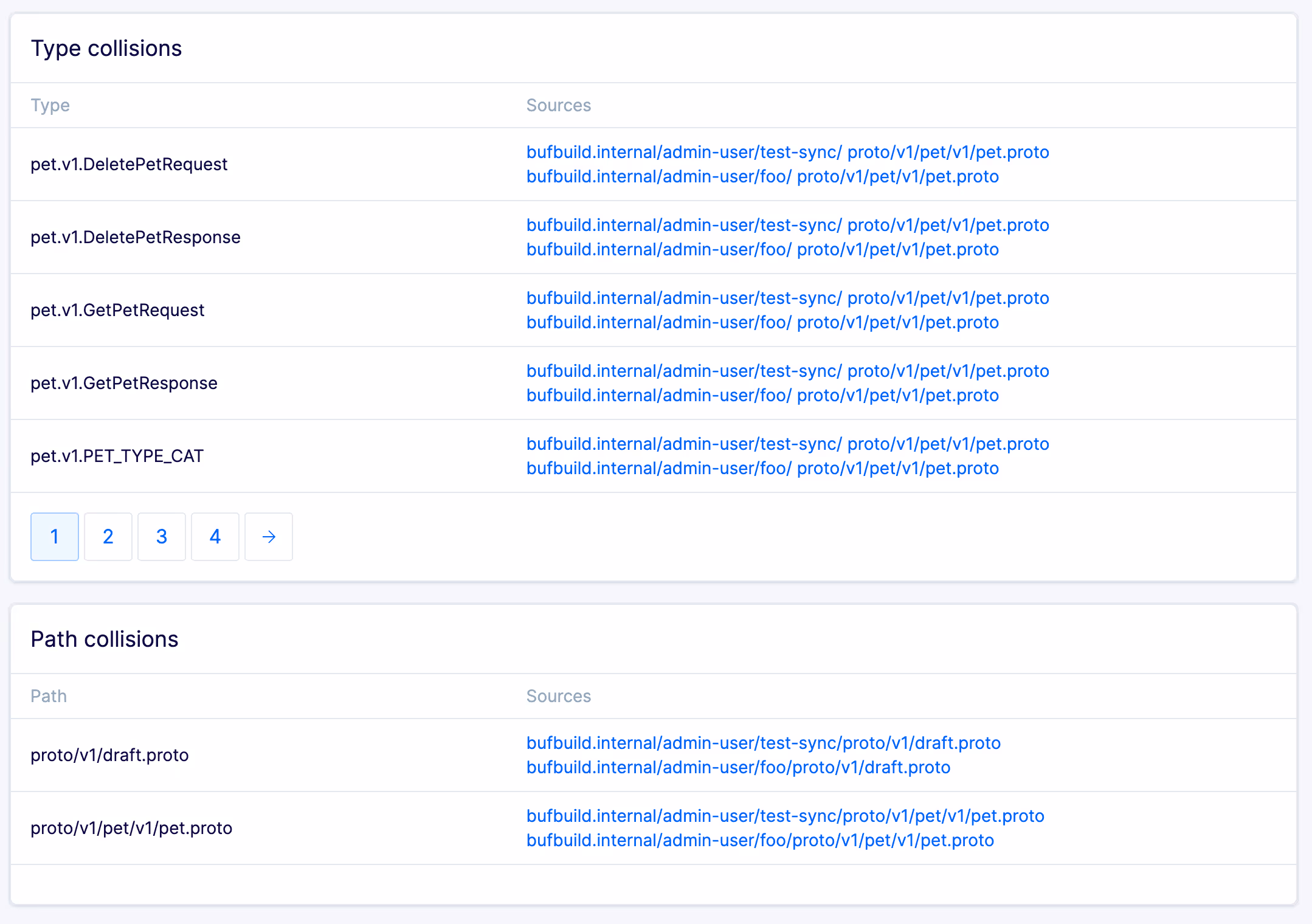
Task: Open the test-sync source for GetPetResponse
Action: coord(787,371)
